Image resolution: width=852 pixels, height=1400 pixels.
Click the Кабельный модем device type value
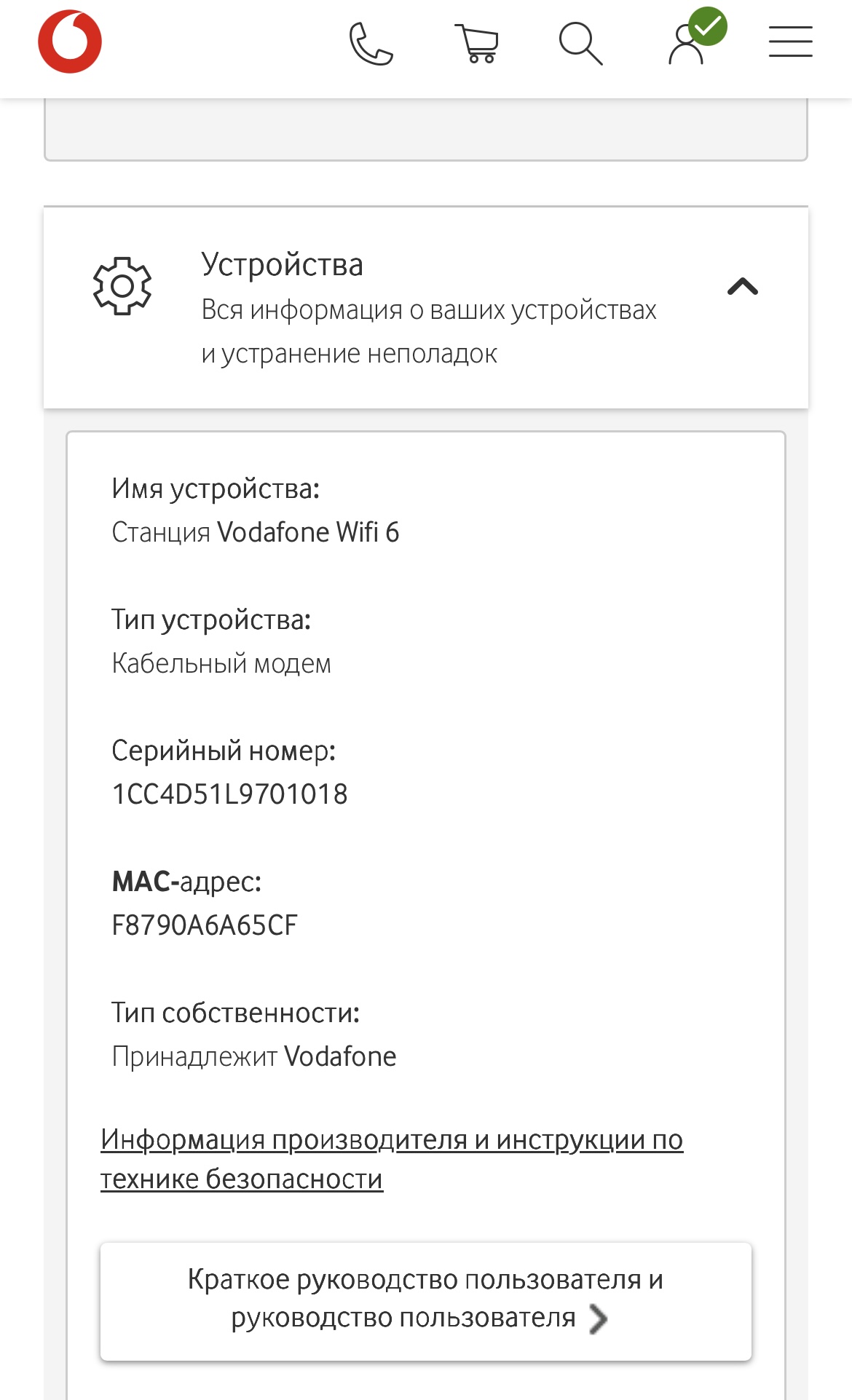point(221,663)
